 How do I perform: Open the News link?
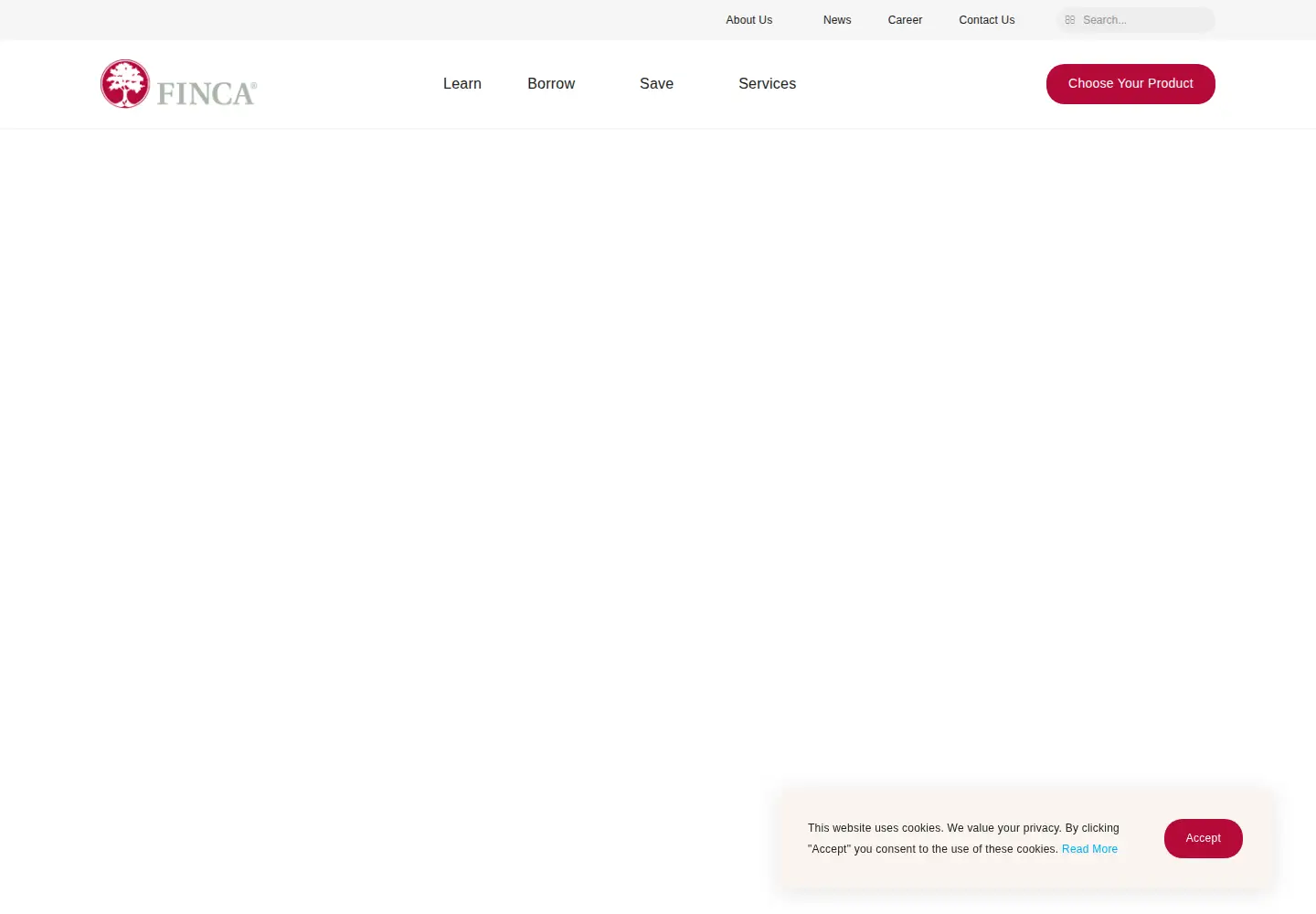837,20
